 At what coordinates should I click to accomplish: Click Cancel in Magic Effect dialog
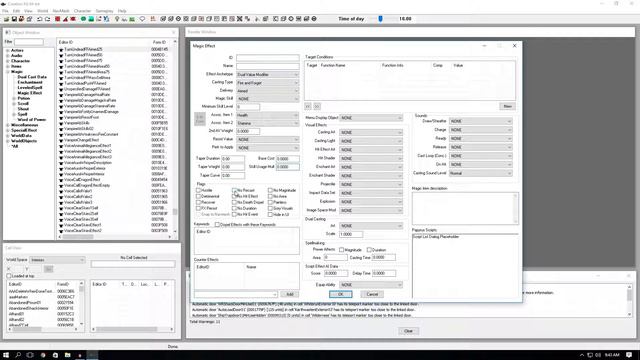[372, 294]
